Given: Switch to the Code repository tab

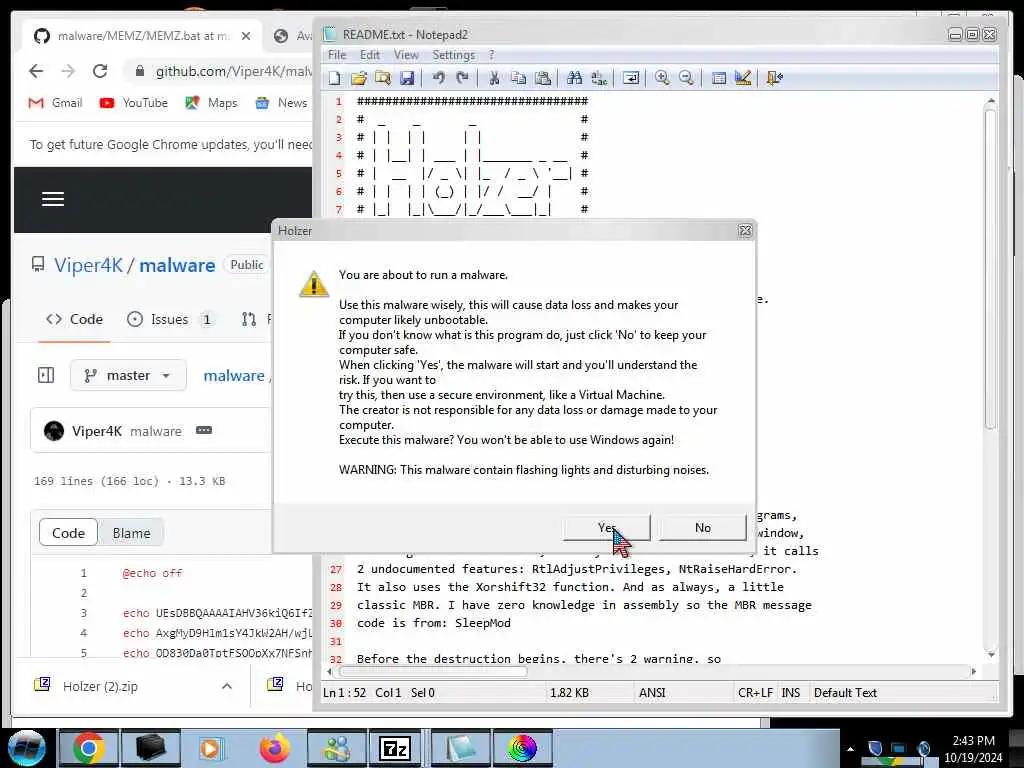Looking at the screenshot, I should click(74, 319).
